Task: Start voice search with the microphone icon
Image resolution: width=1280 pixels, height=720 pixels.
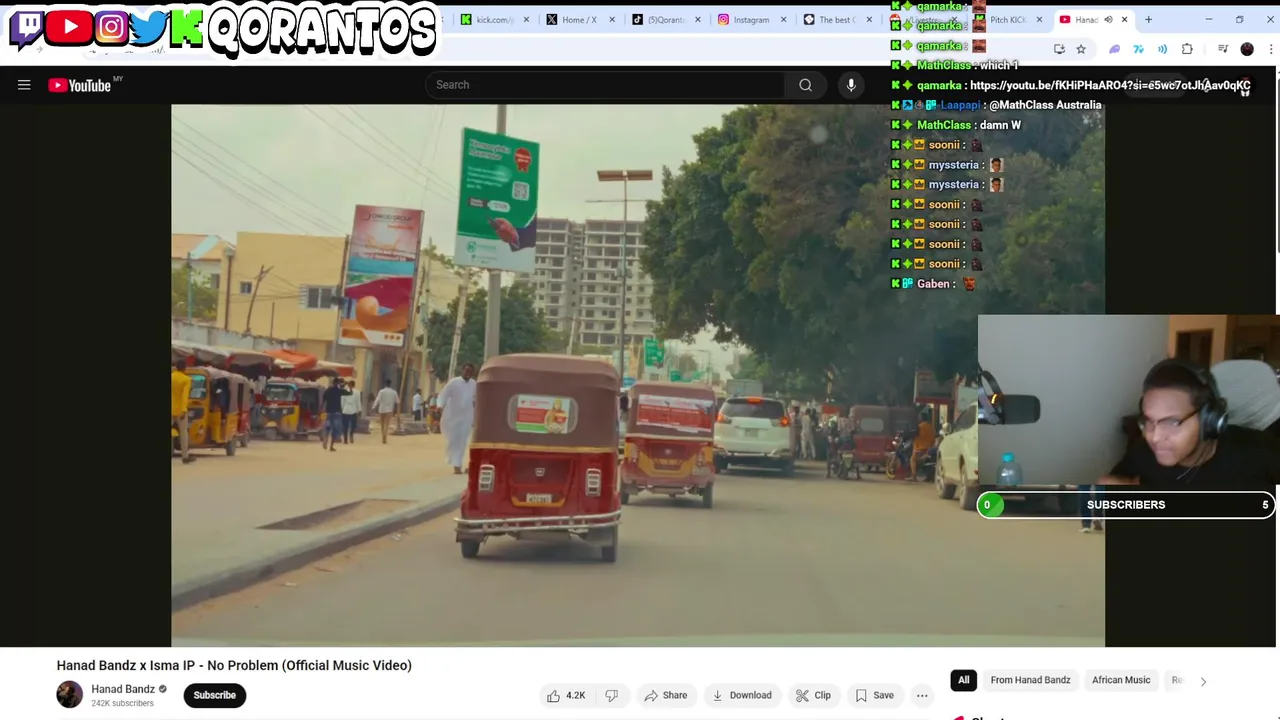Action: tap(851, 85)
